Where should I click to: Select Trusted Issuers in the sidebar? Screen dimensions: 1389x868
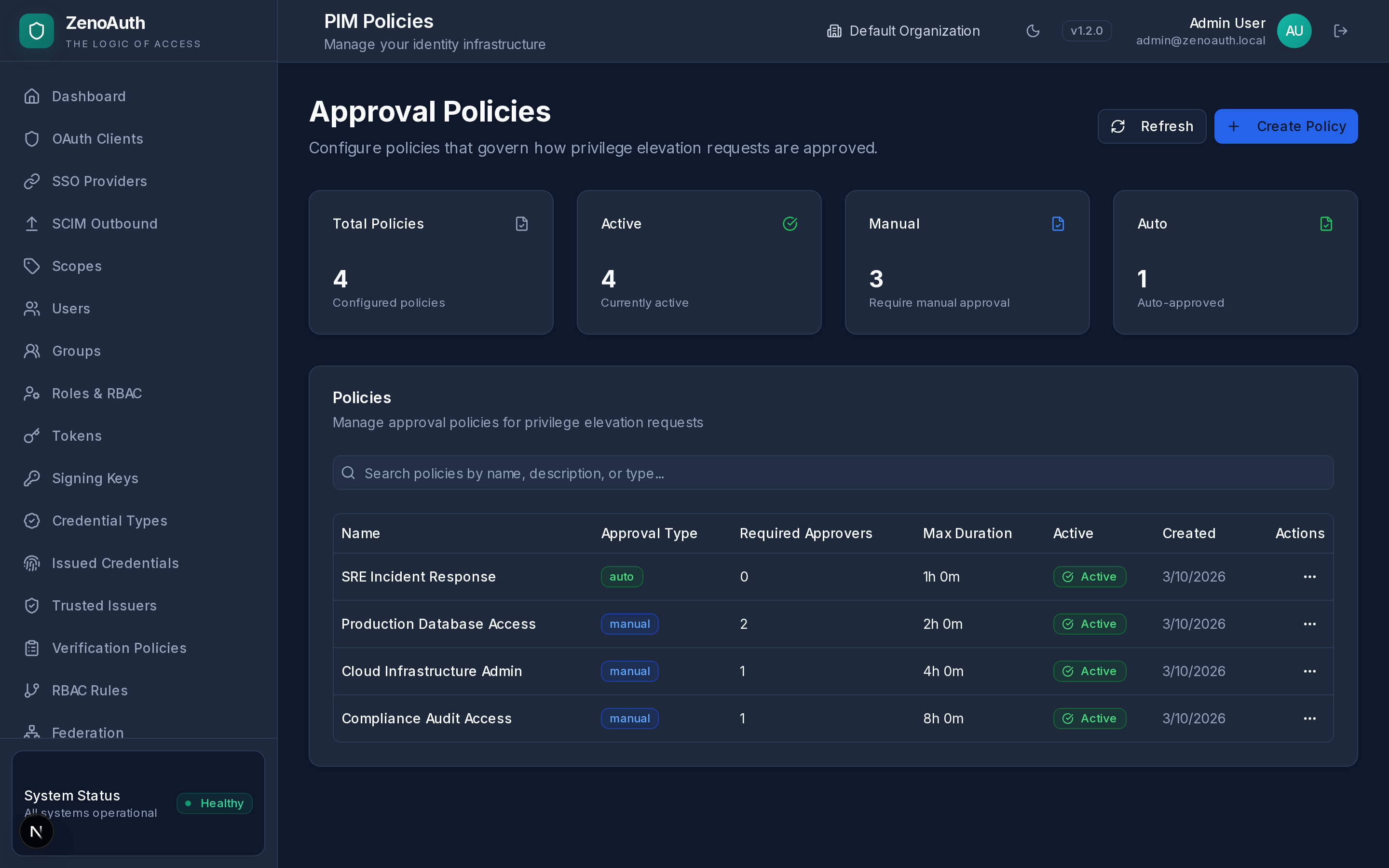(x=105, y=605)
